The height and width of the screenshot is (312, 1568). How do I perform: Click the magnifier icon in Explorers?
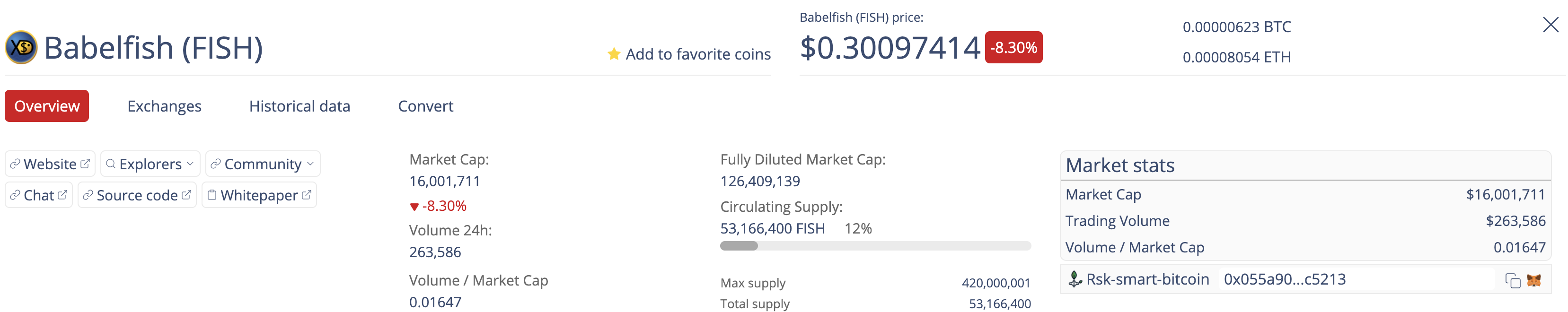[111, 164]
